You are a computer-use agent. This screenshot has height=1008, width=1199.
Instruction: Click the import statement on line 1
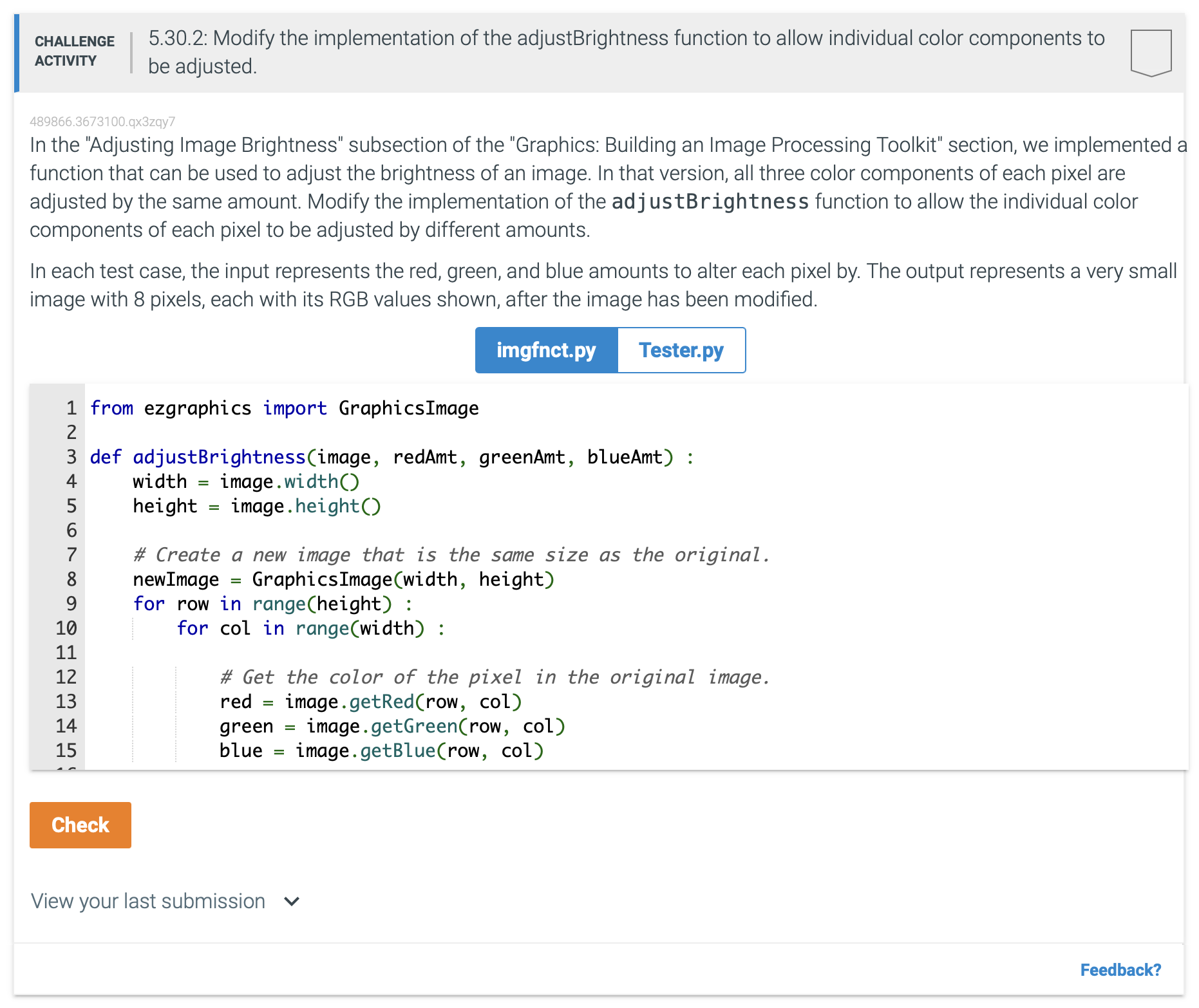[x=283, y=407]
